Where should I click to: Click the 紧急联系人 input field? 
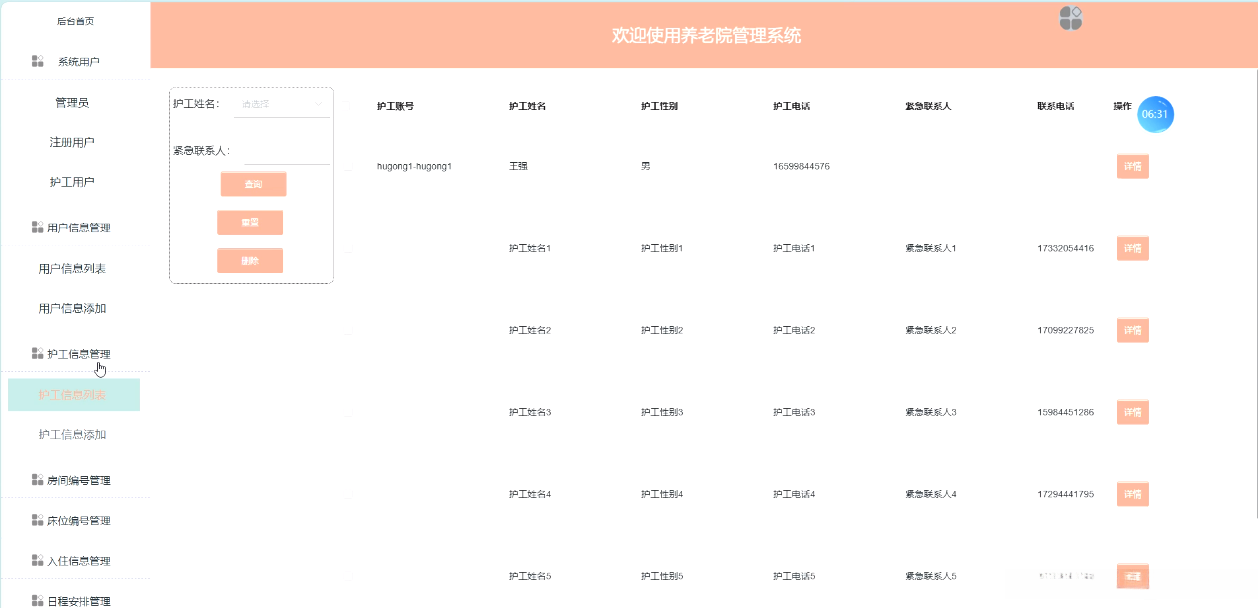click(x=286, y=151)
